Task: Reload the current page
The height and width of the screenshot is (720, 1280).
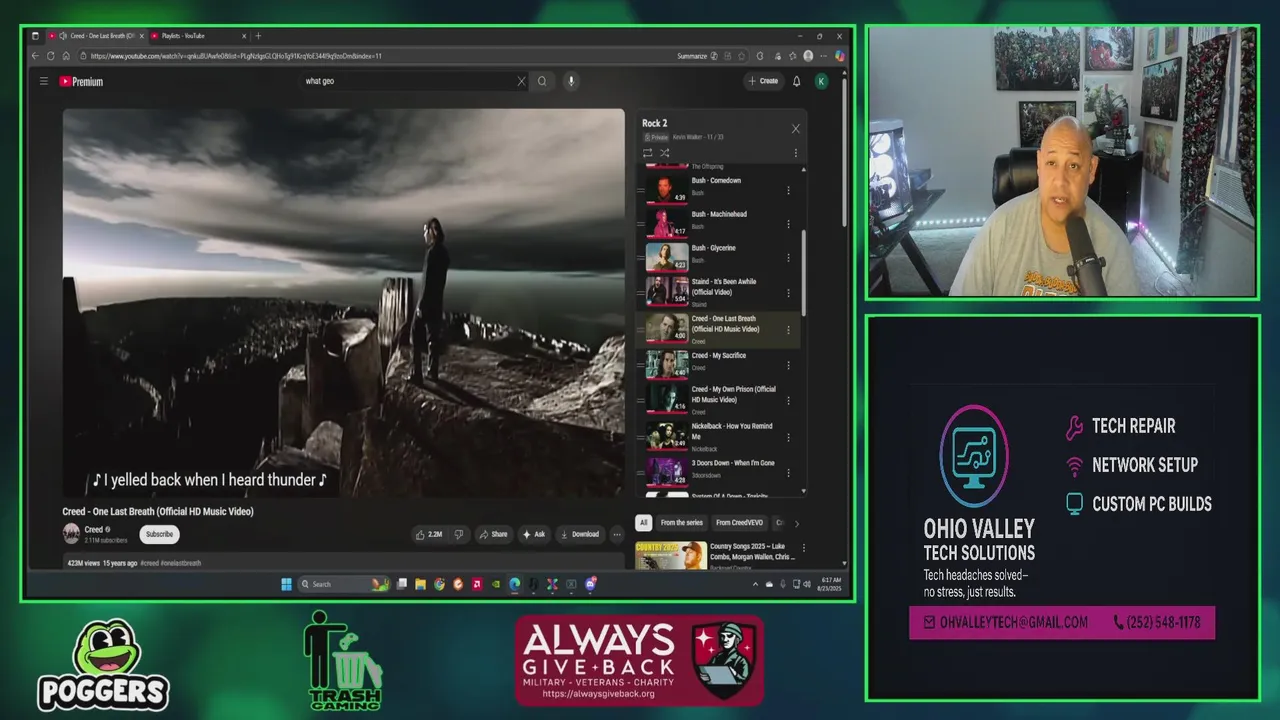Action: pos(51,56)
